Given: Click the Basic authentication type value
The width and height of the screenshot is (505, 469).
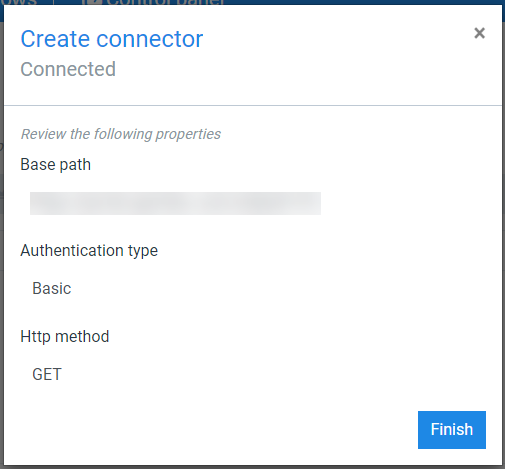Looking at the screenshot, I should (52, 288).
